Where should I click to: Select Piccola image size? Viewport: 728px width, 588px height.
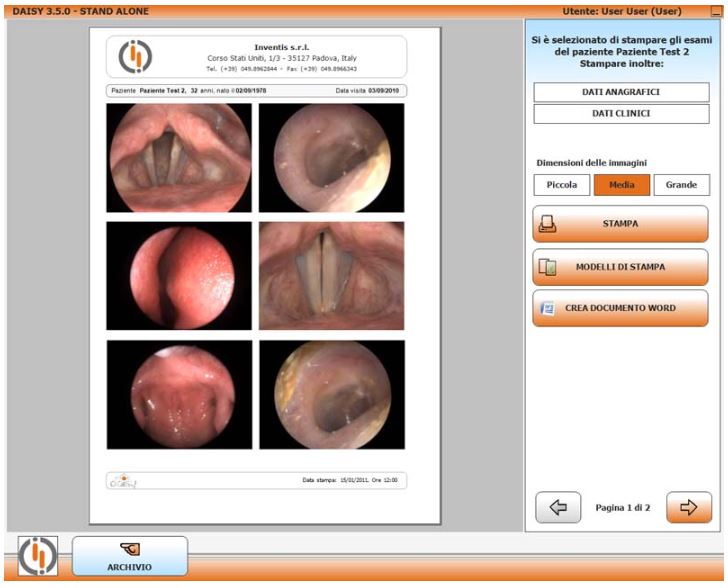pos(561,185)
